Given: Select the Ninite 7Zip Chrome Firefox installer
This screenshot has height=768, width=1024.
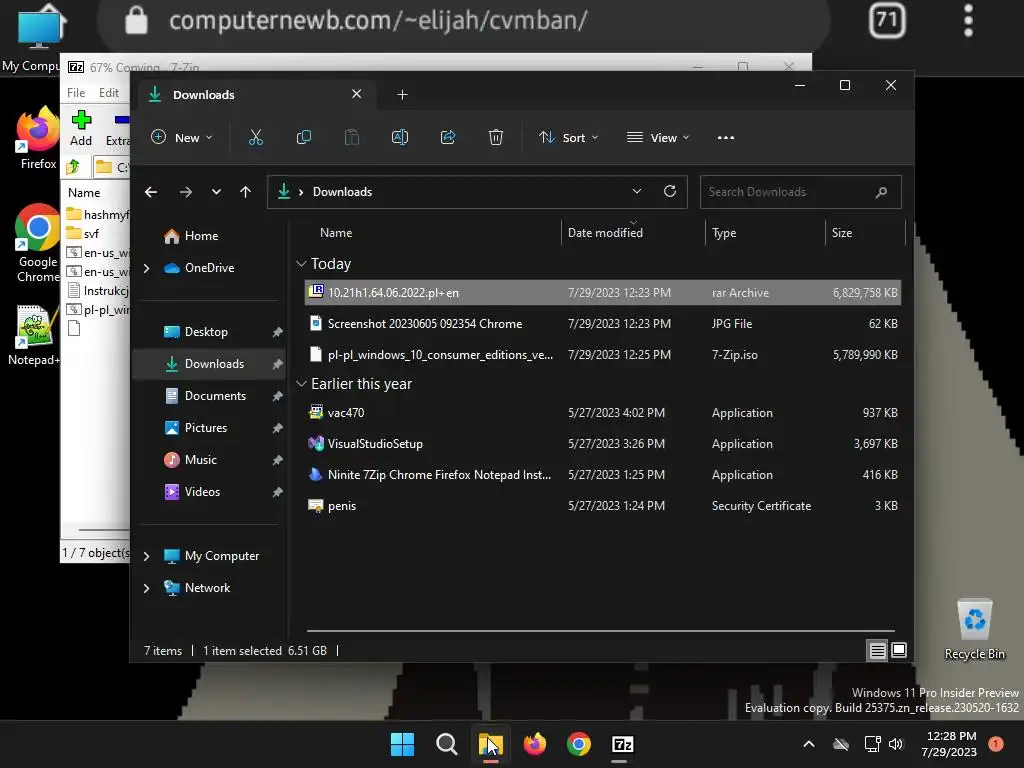Looking at the screenshot, I should click(603, 475).
